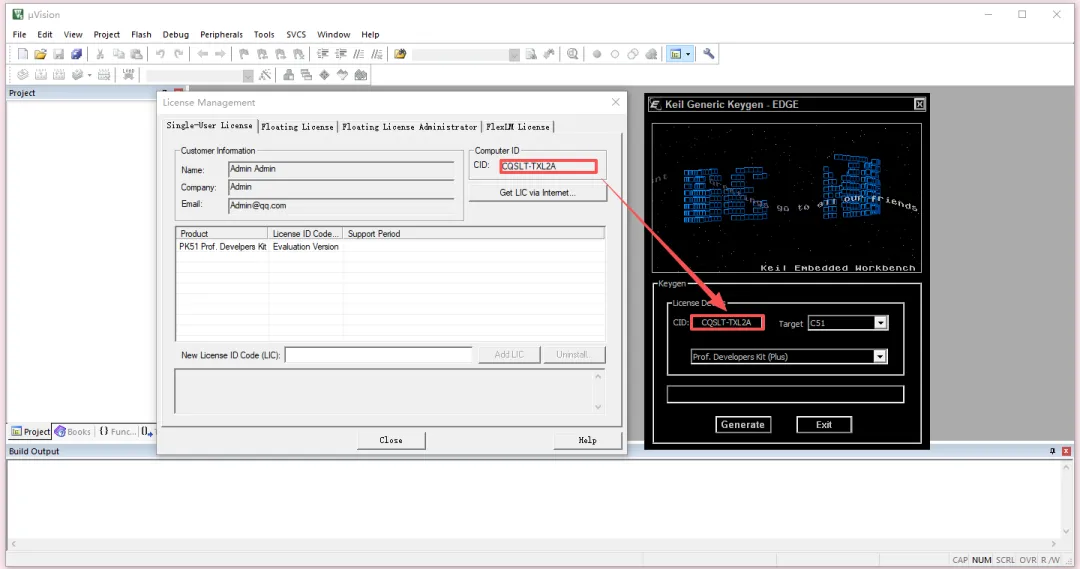Click the Start/Stop Debug Session magnifier icon
Viewport: 1080px width, 569px height.
pos(572,54)
